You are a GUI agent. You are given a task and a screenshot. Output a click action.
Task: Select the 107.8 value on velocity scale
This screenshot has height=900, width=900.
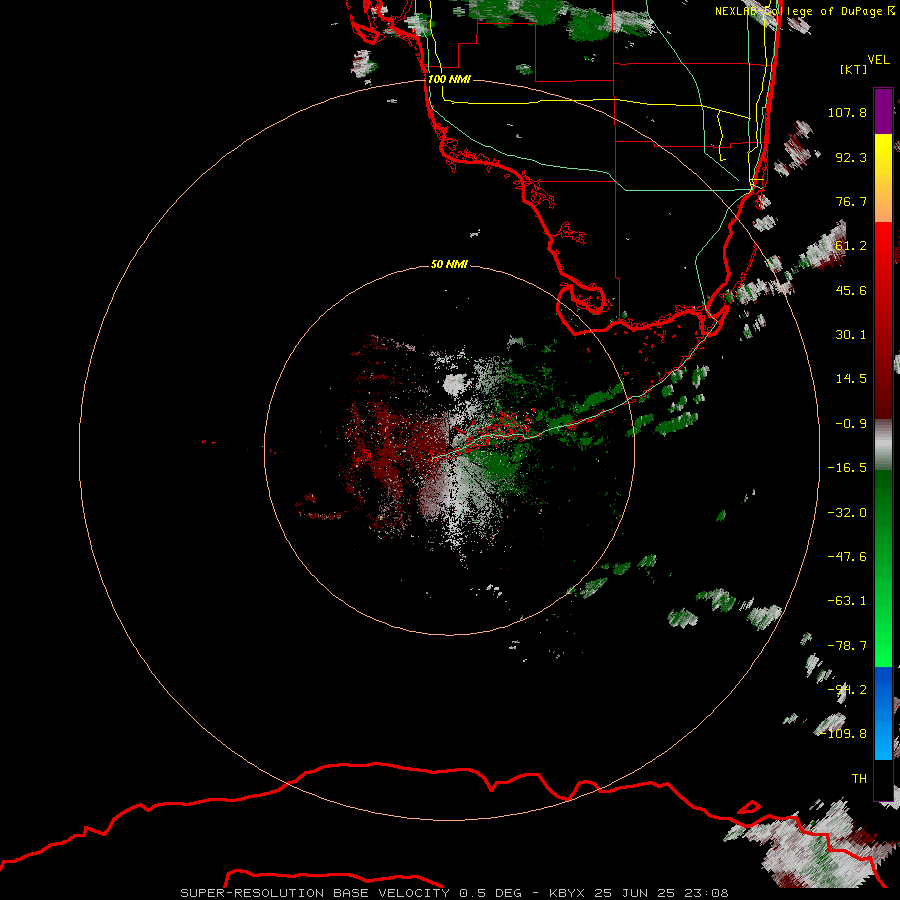click(x=847, y=112)
